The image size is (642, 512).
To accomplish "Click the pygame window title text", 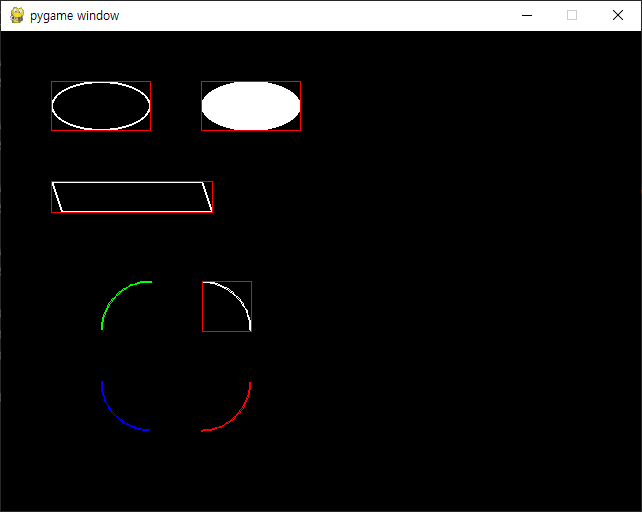I will (75, 16).
